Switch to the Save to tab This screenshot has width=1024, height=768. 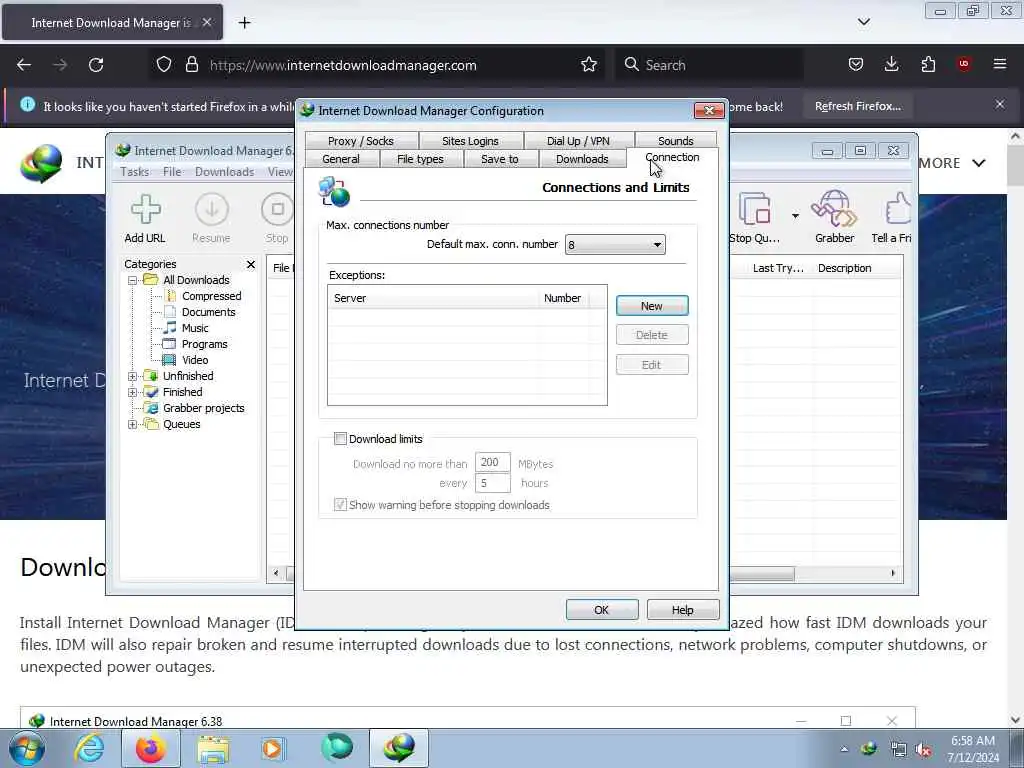point(500,159)
